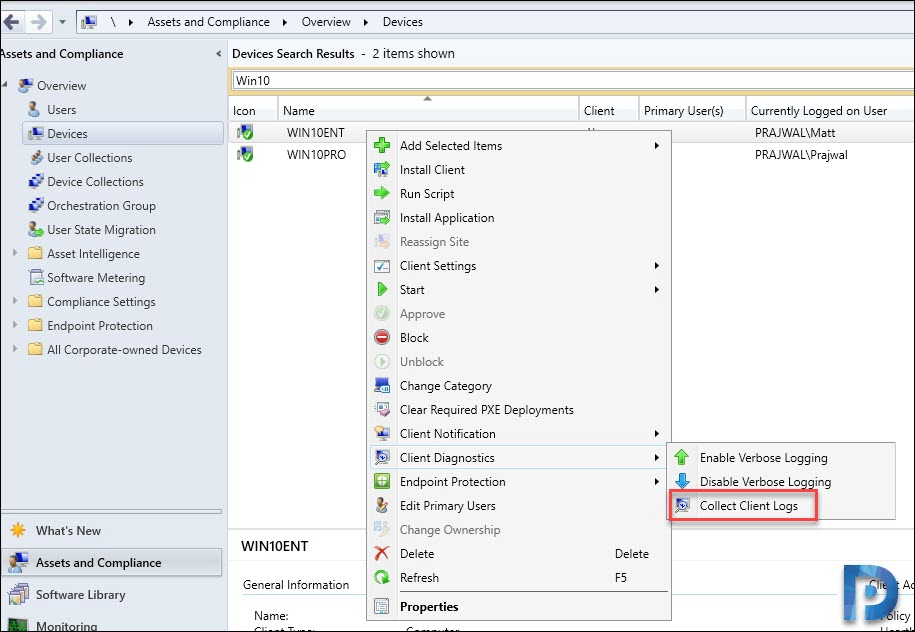Collapse the Overview tree node
915x632 pixels.
pos(5,85)
